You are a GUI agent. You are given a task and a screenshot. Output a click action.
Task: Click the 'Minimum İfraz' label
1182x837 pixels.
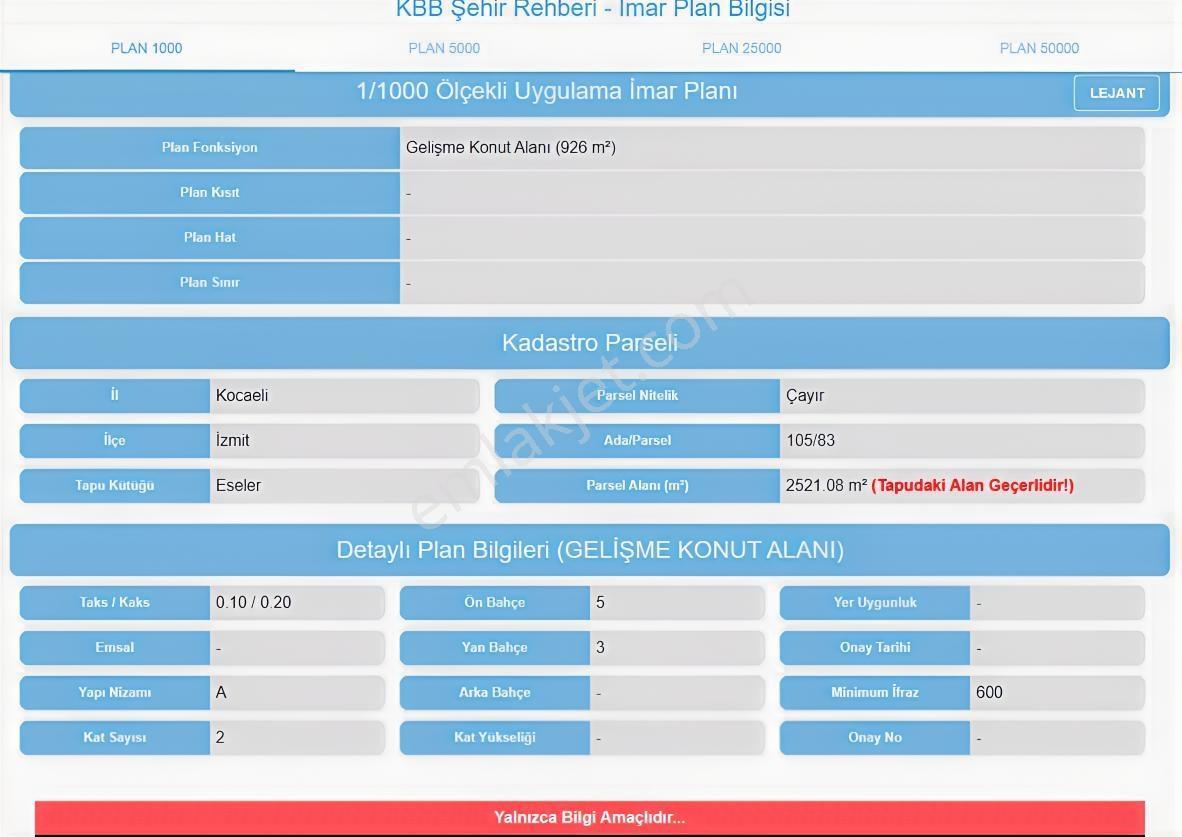pos(874,692)
